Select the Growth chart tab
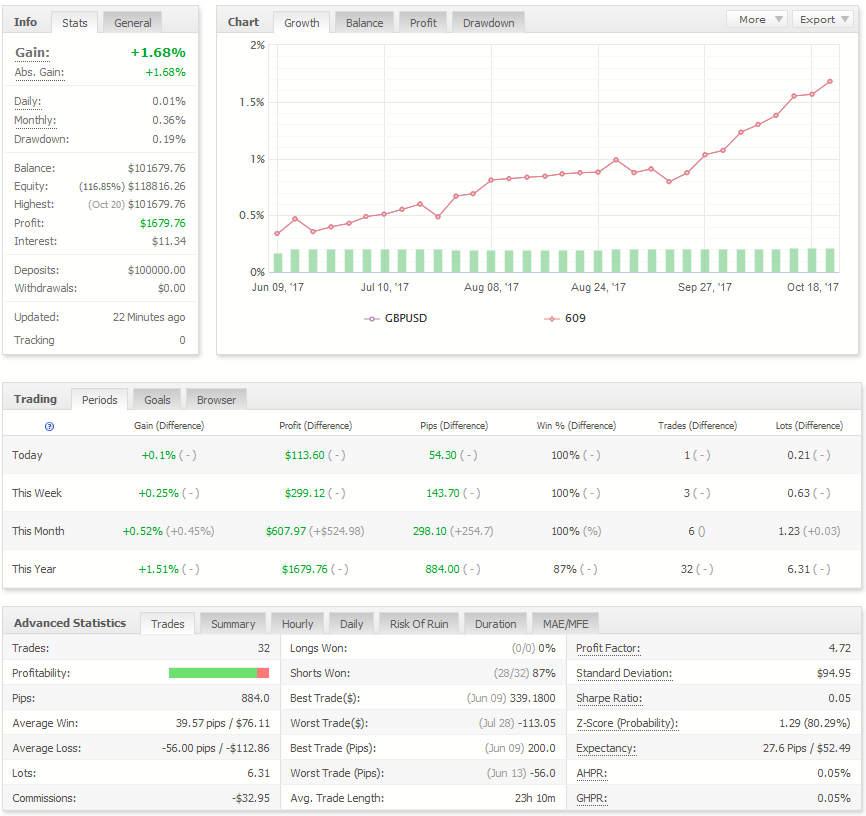The height and width of the screenshot is (816, 866). pos(302,23)
